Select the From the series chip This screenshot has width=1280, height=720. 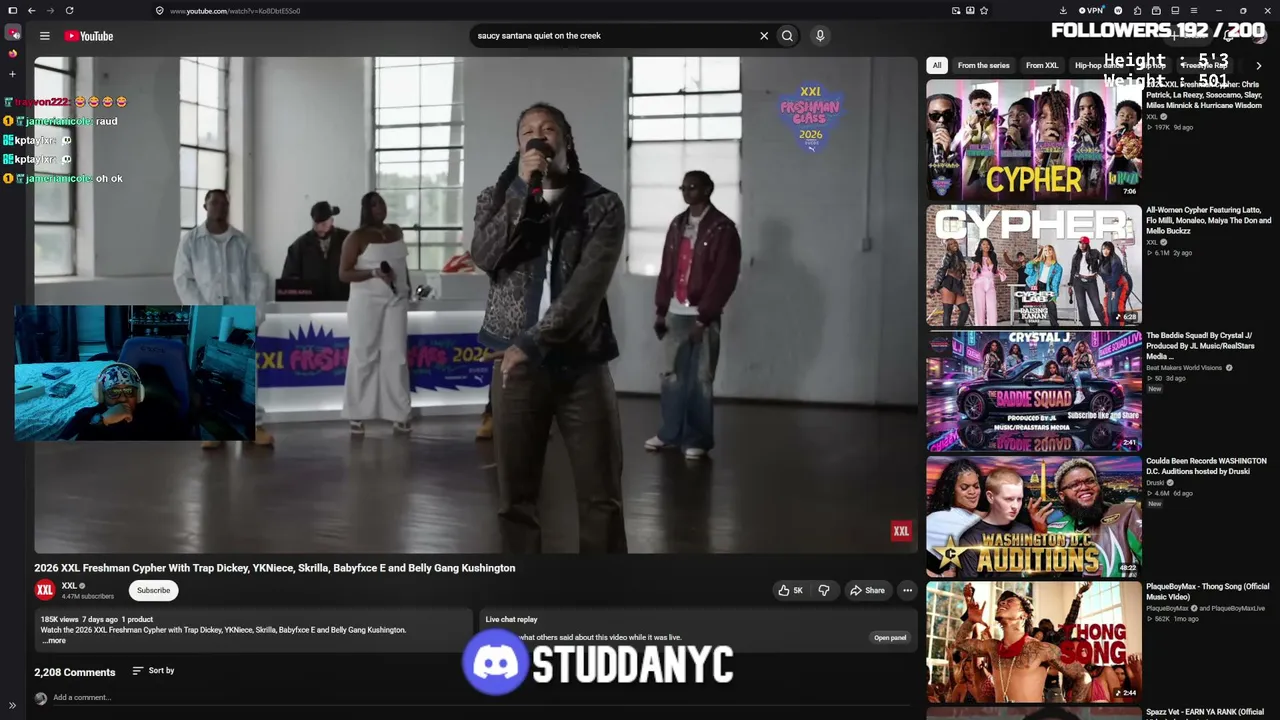[x=983, y=66]
